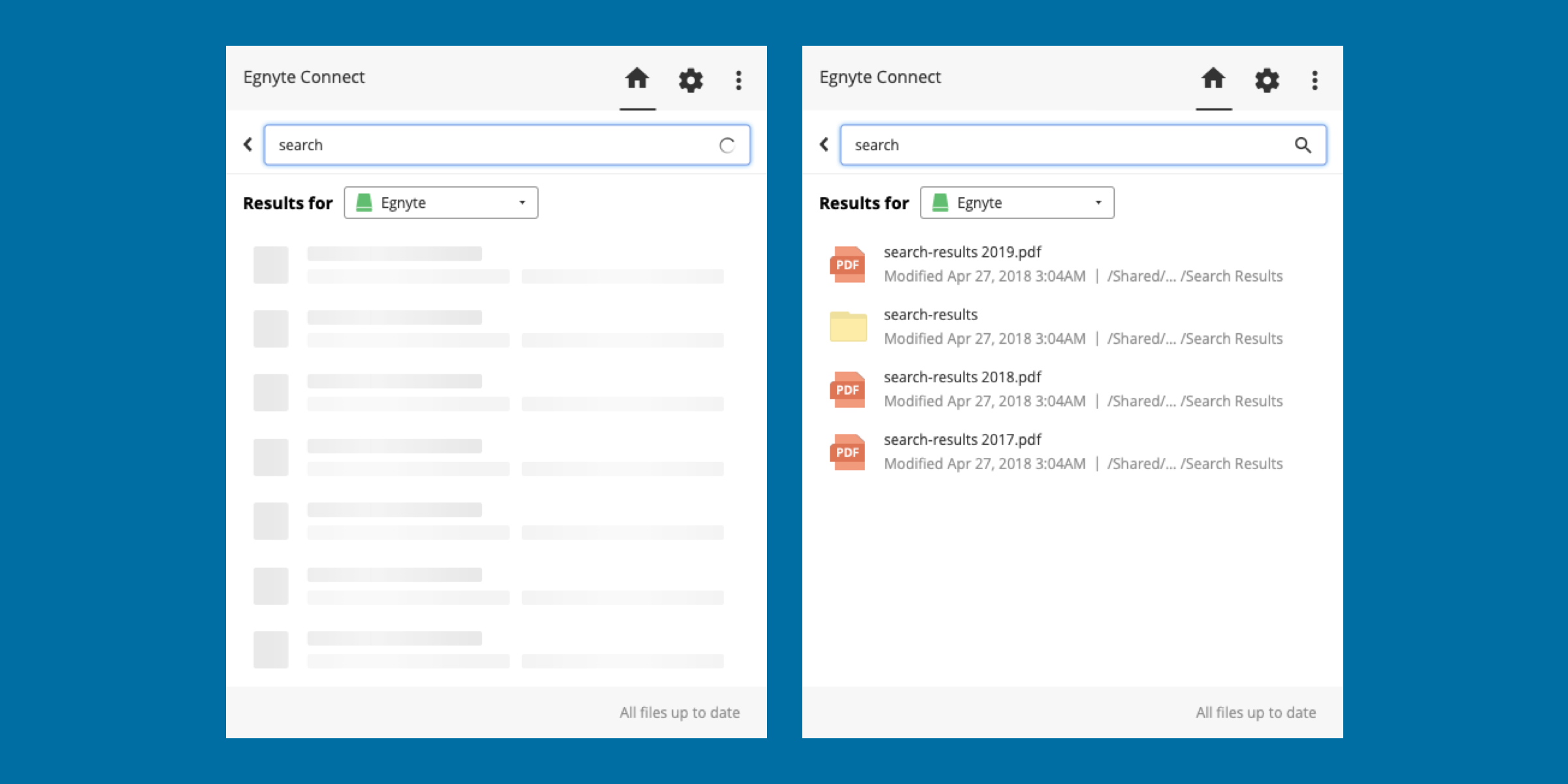Expand Egnyte dropdown in right panel
The width and height of the screenshot is (1568, 784).
(x=1017, y=203)
